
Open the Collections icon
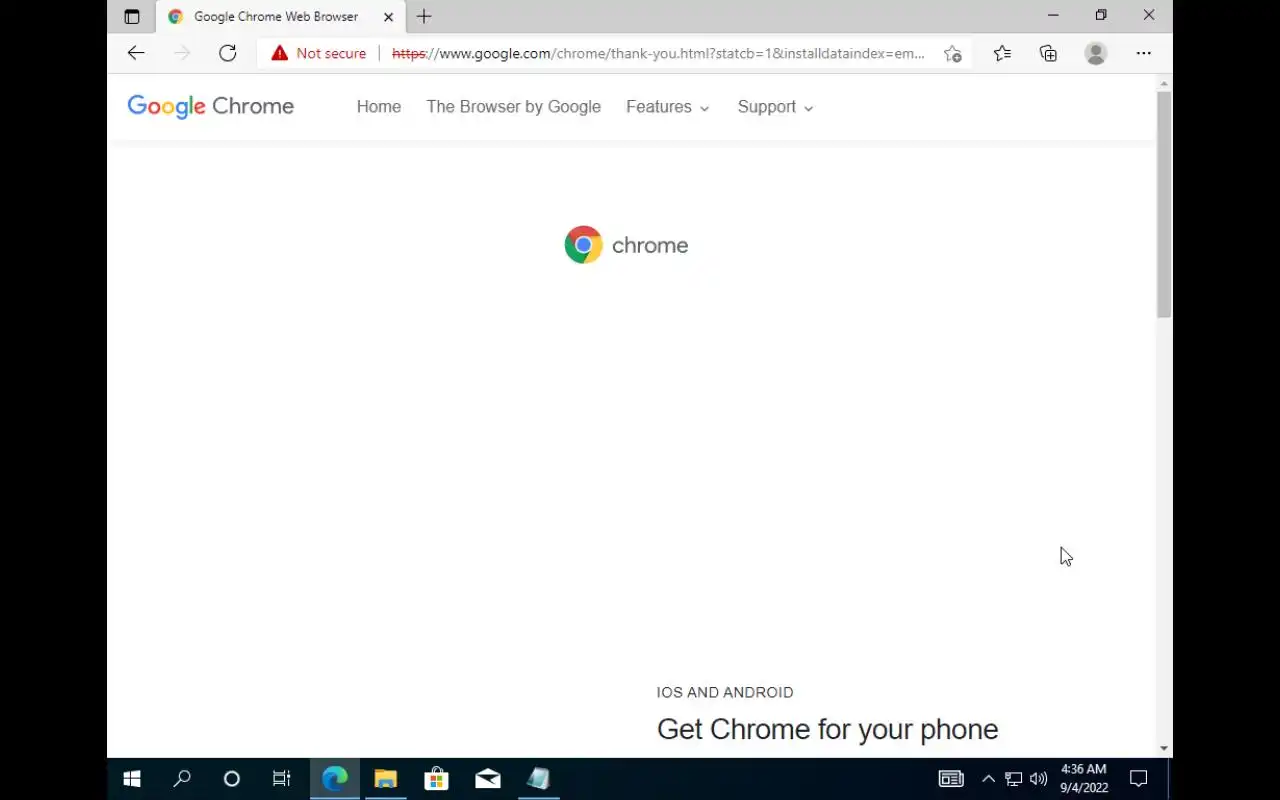pyautogui.click(x=1048, y=54)
